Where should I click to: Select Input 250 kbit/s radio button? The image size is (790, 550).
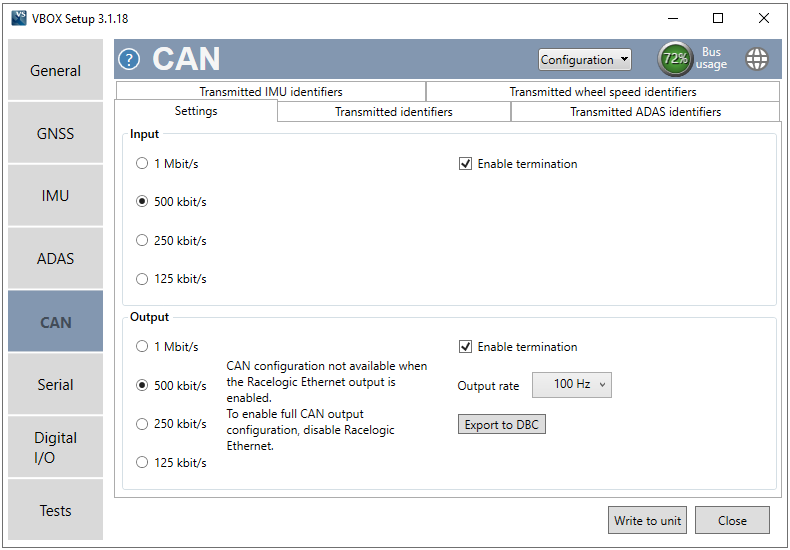(x=142, y=240)
